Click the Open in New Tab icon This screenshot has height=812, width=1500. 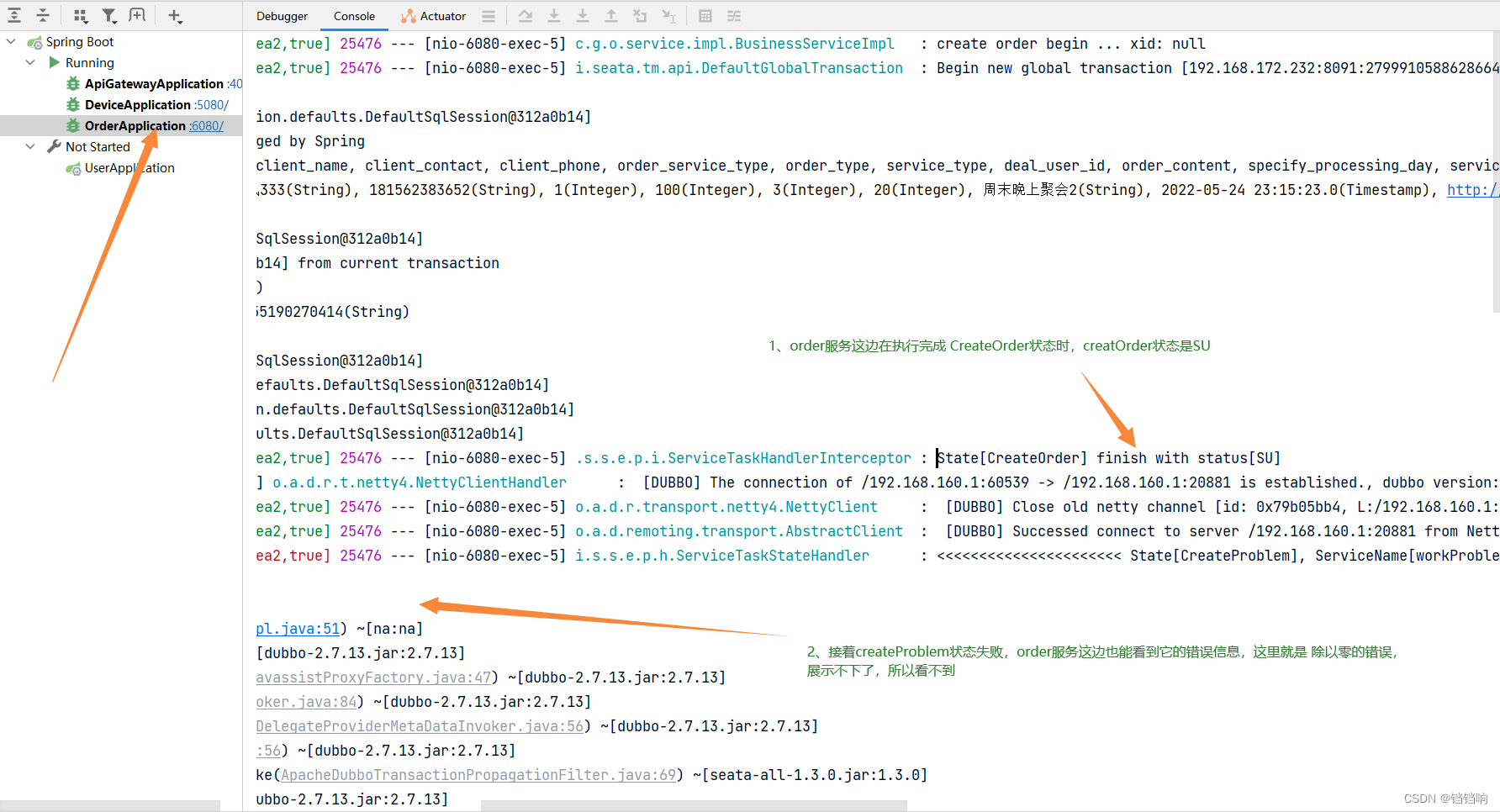(137, 15)
